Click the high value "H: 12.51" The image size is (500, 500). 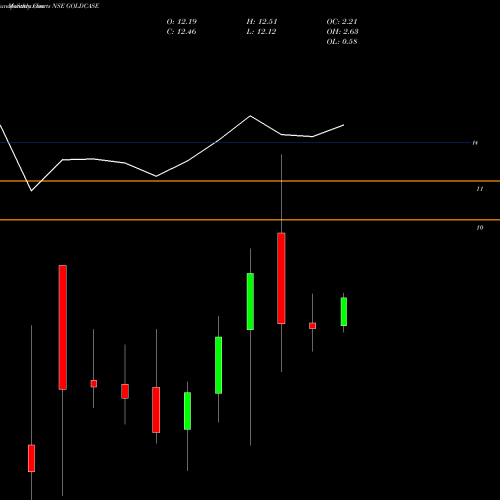pos(262,22)
